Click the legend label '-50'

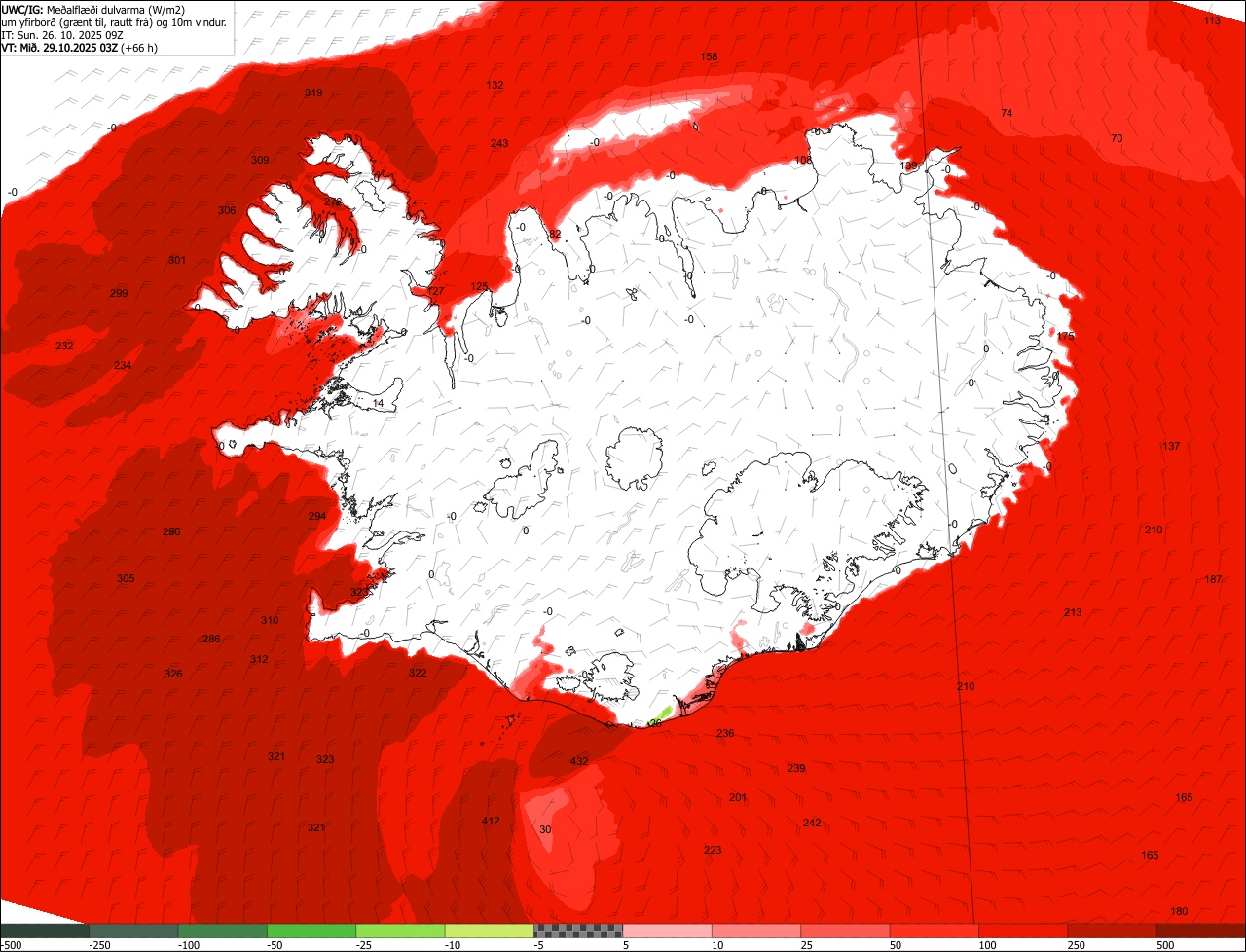(x=274, y=945)
